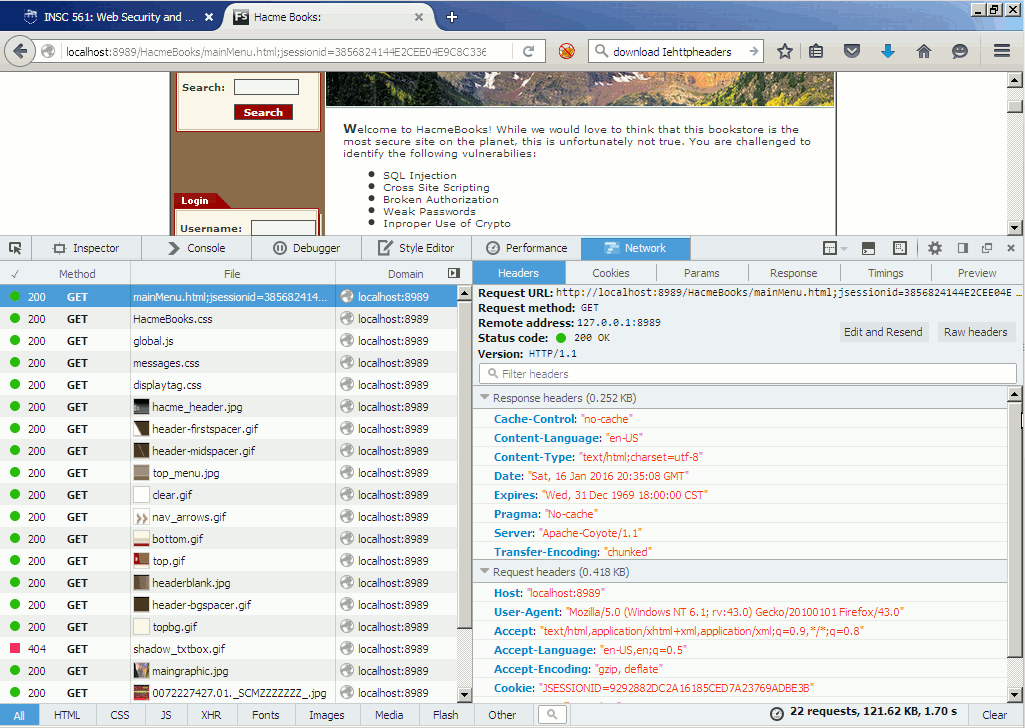Open the Firefox hamburger menu

coord(1001,51)
